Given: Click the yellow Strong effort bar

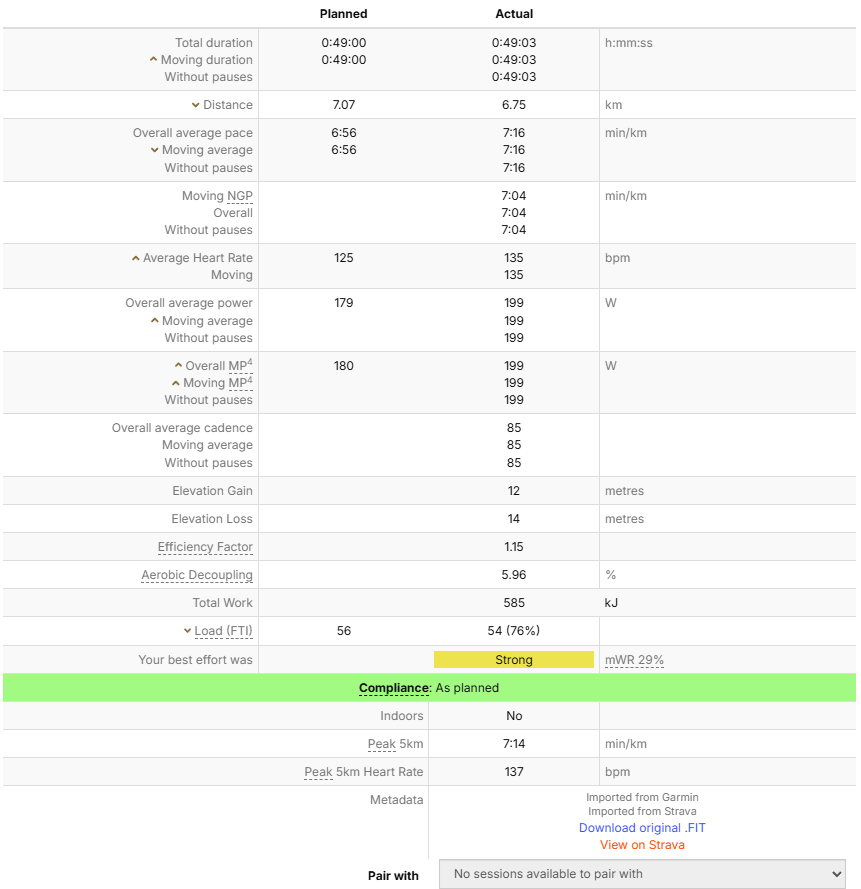Looking at the screenshot, I should (514, 660).
